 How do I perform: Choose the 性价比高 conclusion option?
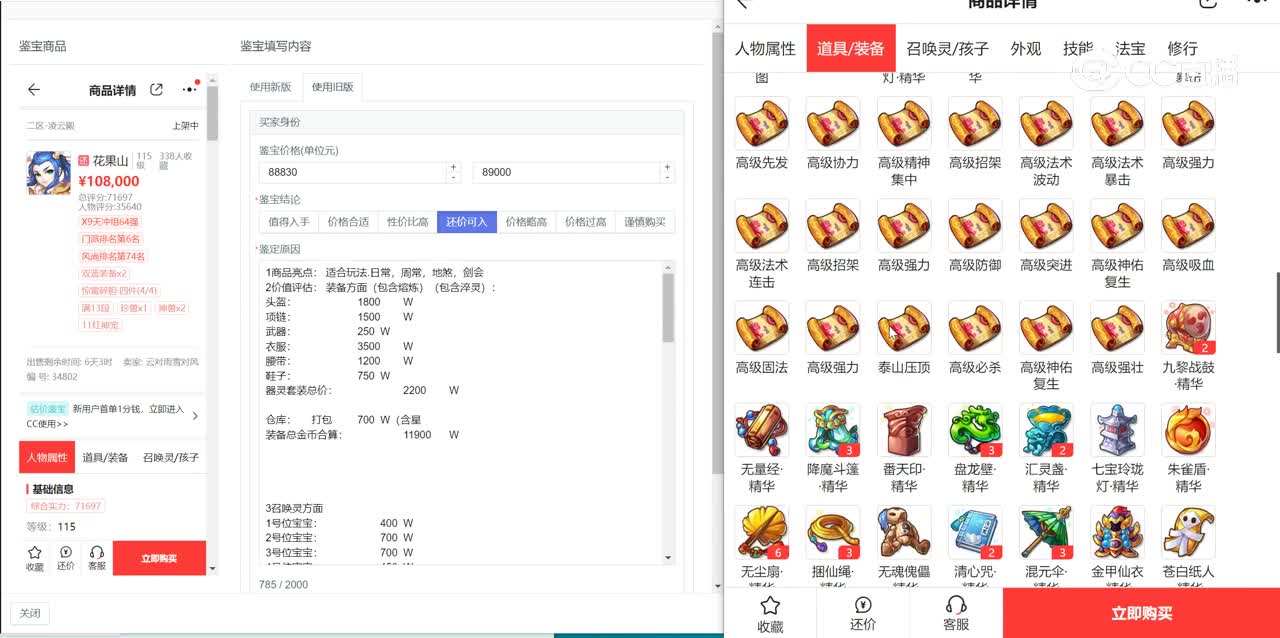tap(407, 222)
